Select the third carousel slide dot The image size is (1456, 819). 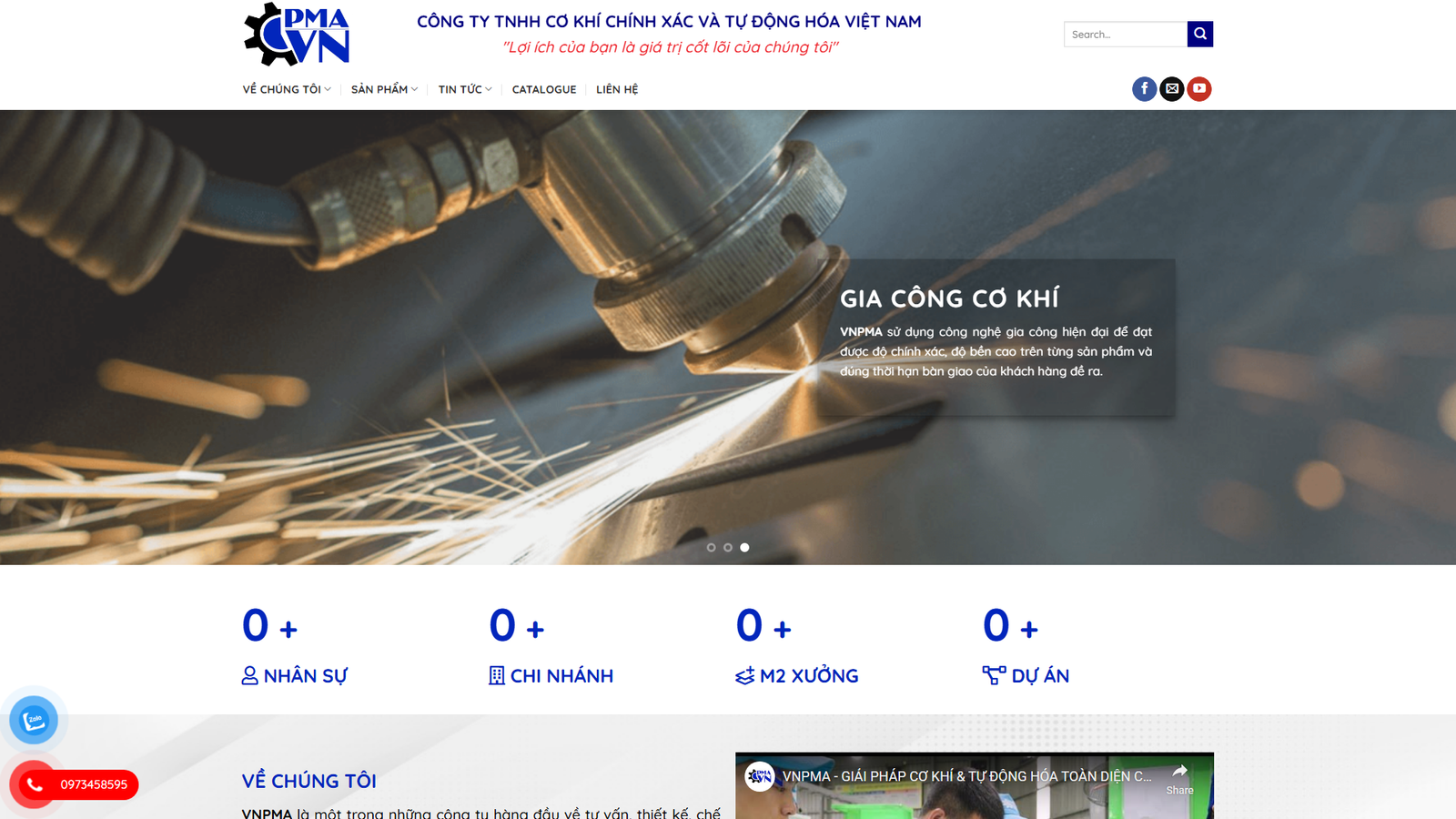coord(743,547)
